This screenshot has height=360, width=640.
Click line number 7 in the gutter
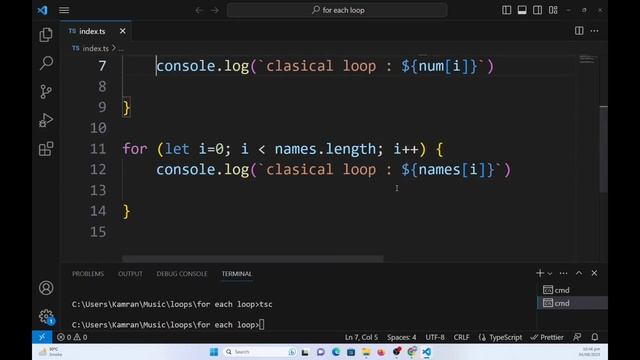point(102,66)
